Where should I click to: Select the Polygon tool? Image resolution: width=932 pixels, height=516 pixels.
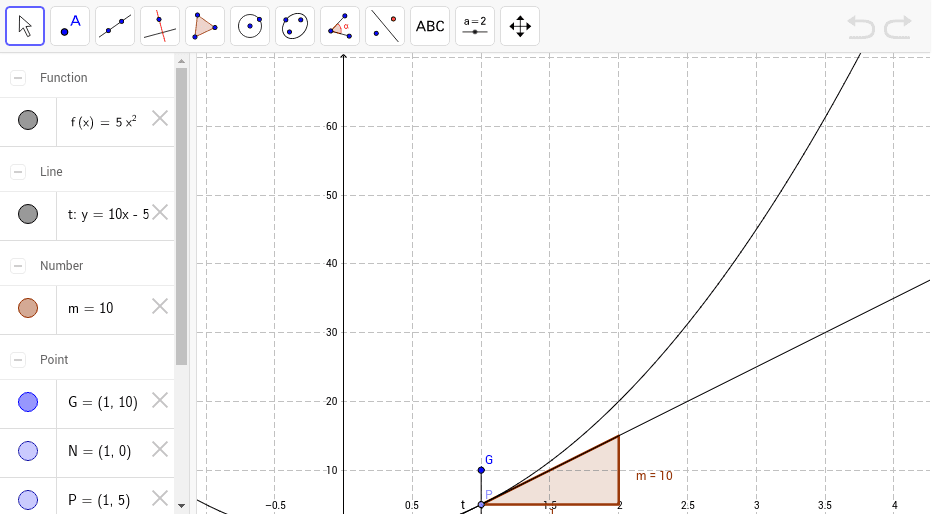pos(205,26)
